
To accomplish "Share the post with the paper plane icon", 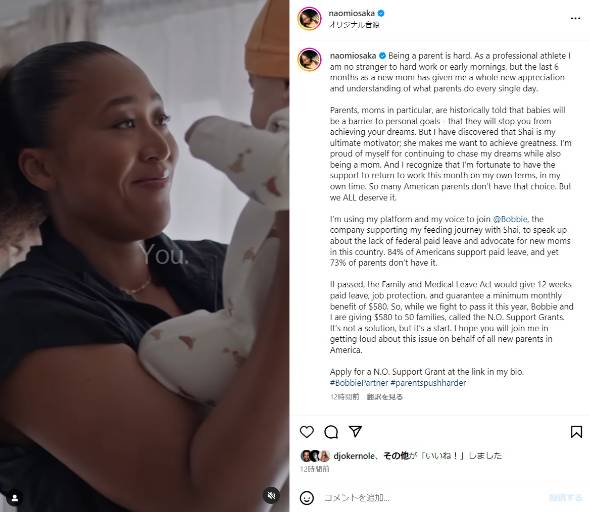I will tap(355, 431).
